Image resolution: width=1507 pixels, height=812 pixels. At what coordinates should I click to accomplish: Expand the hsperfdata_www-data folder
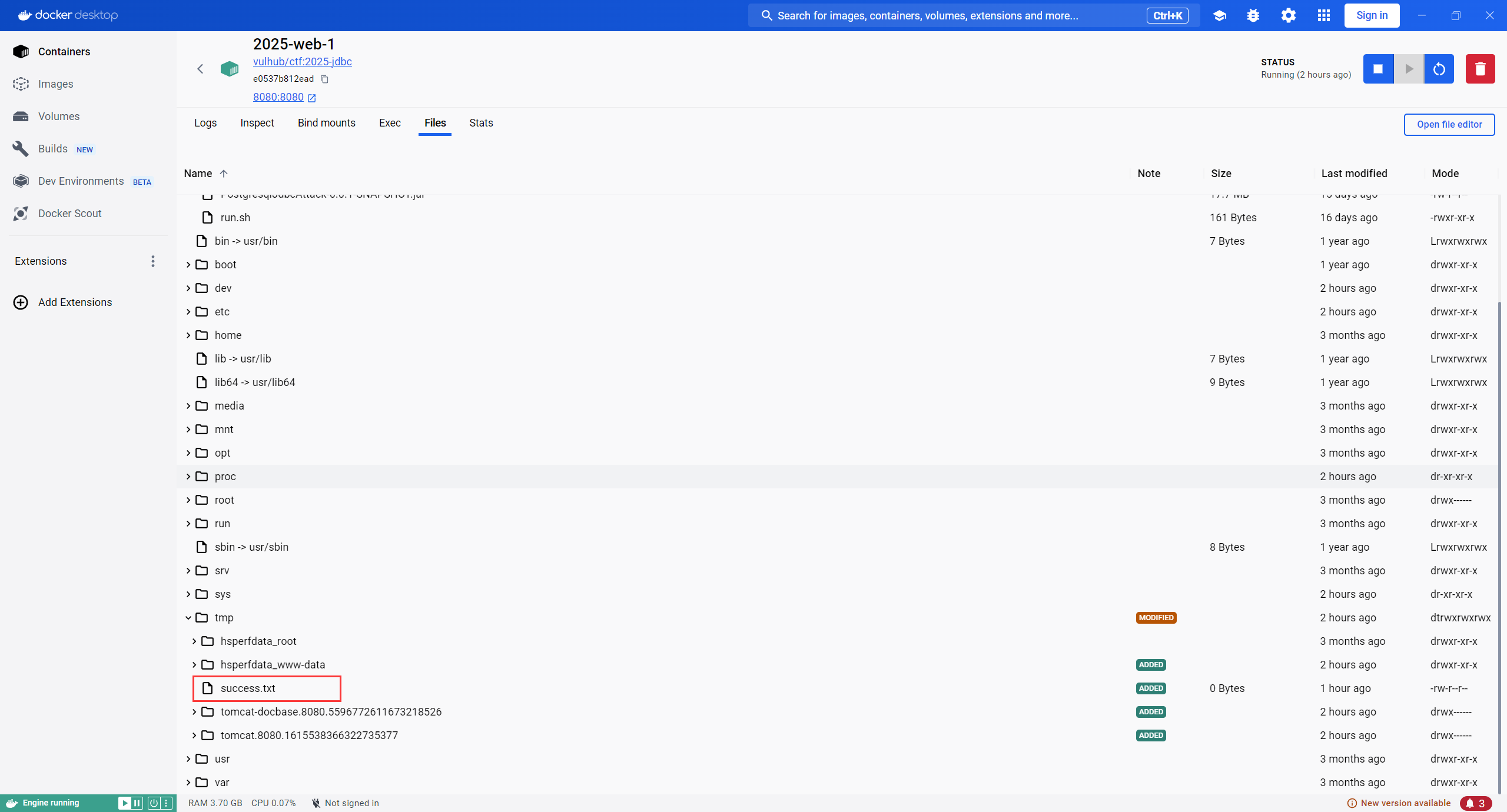coord(194,665)
